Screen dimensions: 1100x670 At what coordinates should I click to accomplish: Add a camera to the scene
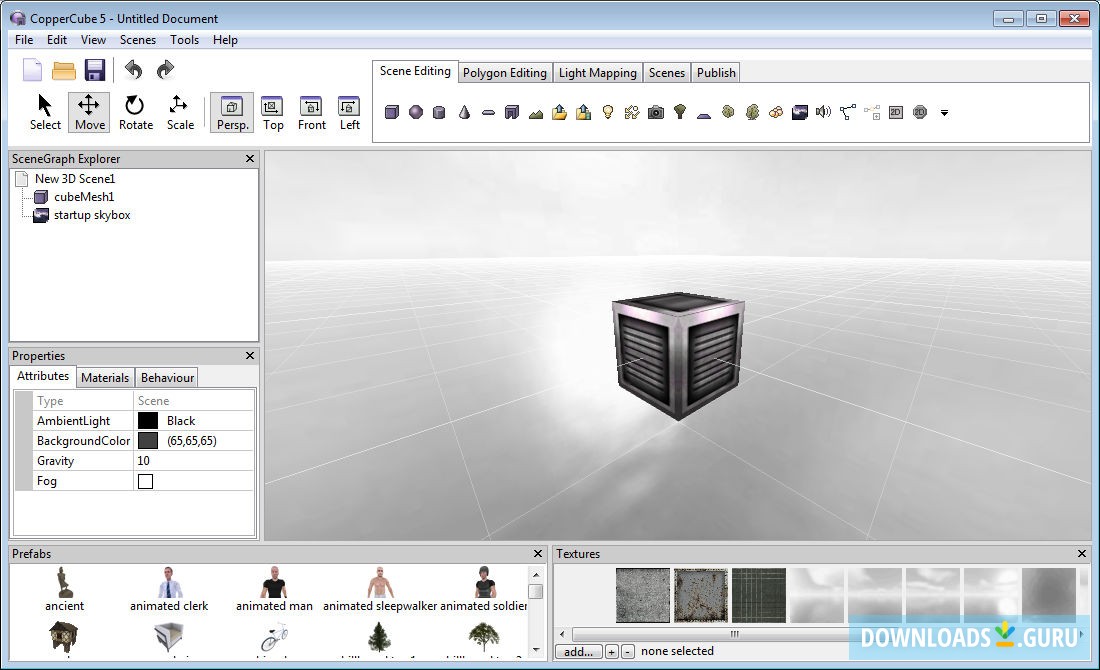[x=655, y=113]
